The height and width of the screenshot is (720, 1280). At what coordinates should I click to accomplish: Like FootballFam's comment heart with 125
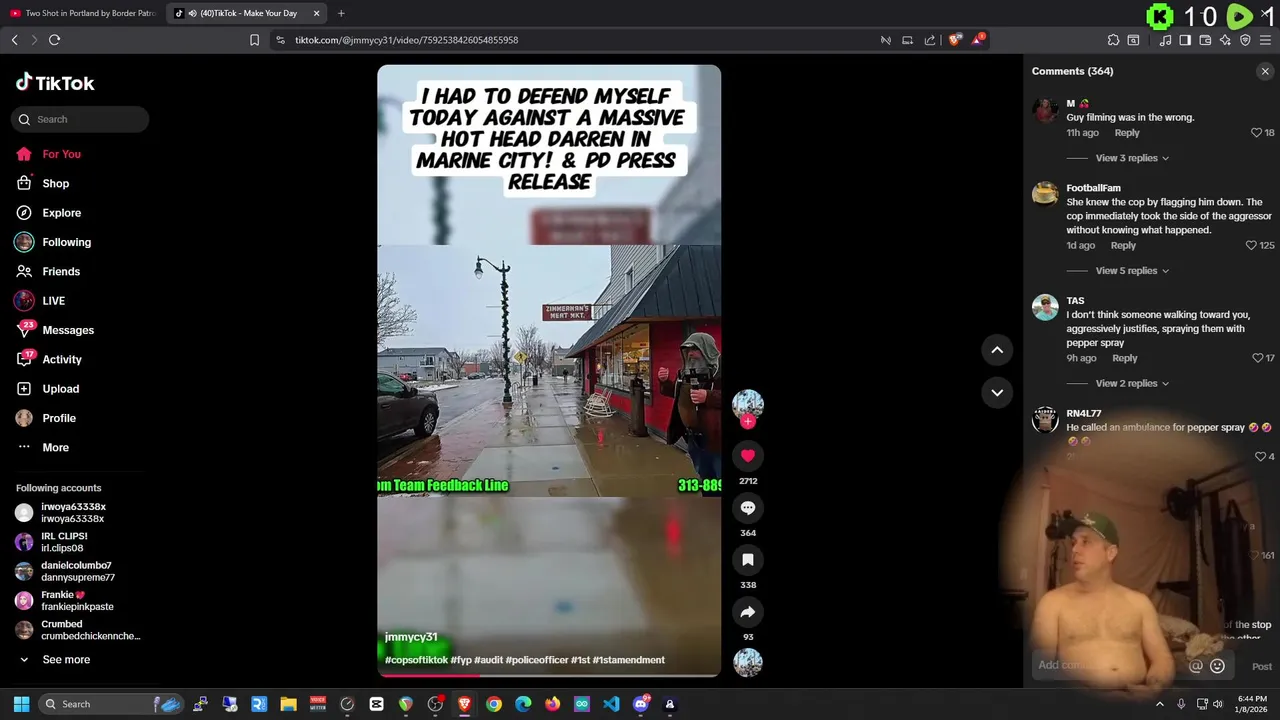tap(1251, 245)
